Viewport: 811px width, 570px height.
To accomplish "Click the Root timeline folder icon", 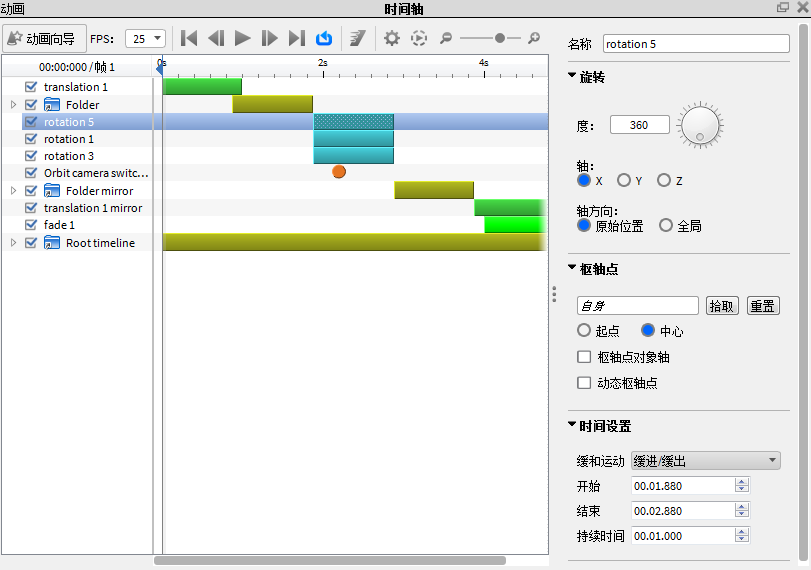I will point(52,243).
